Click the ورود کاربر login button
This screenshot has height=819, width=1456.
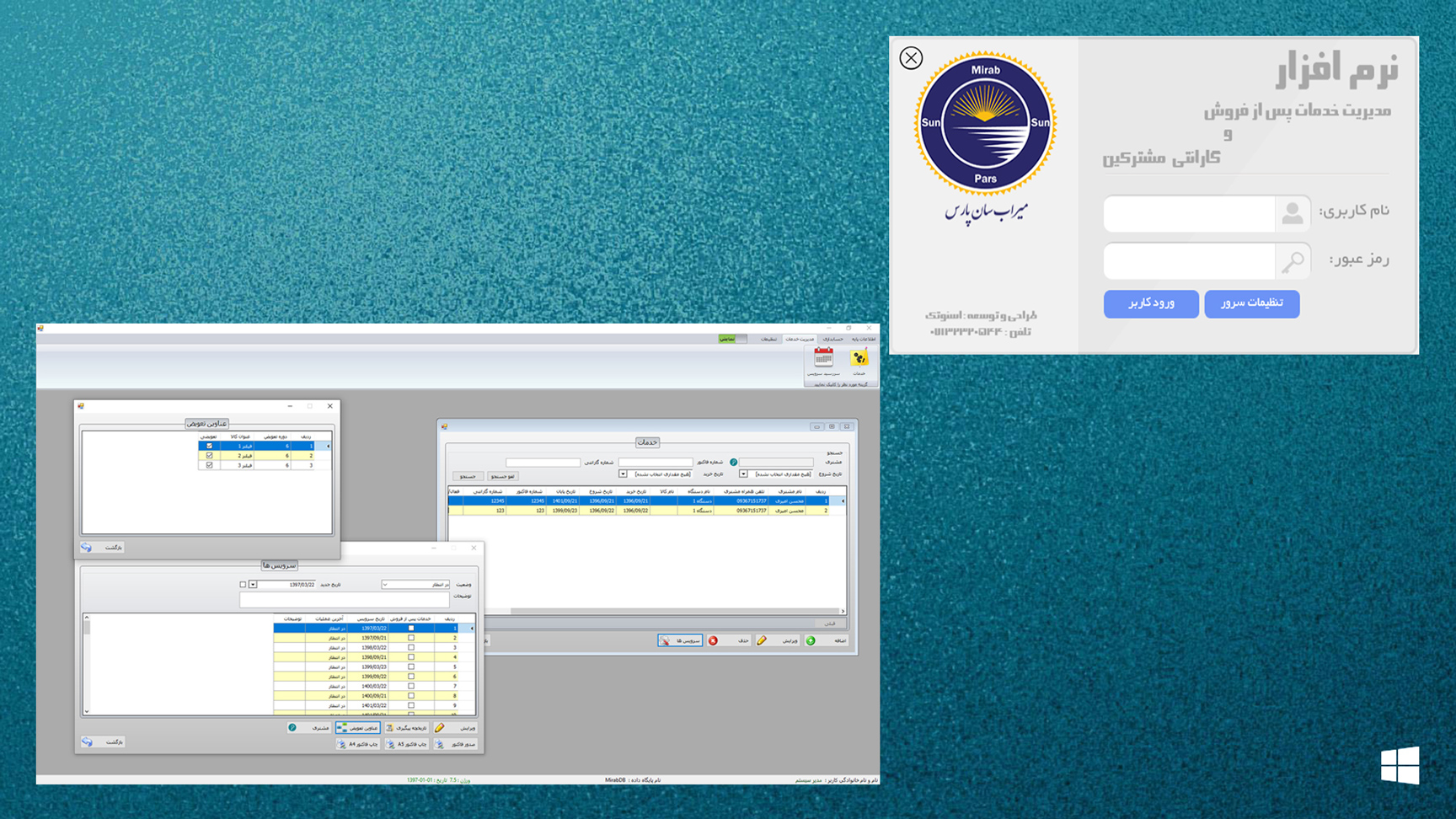click(x=1151, y=303)
